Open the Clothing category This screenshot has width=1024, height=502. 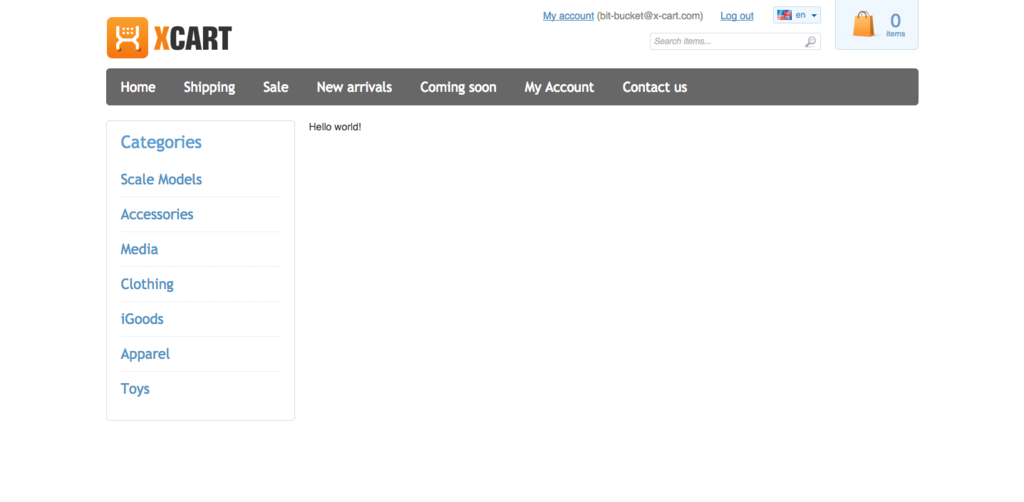pyautogui.click(x=147, y=285)
